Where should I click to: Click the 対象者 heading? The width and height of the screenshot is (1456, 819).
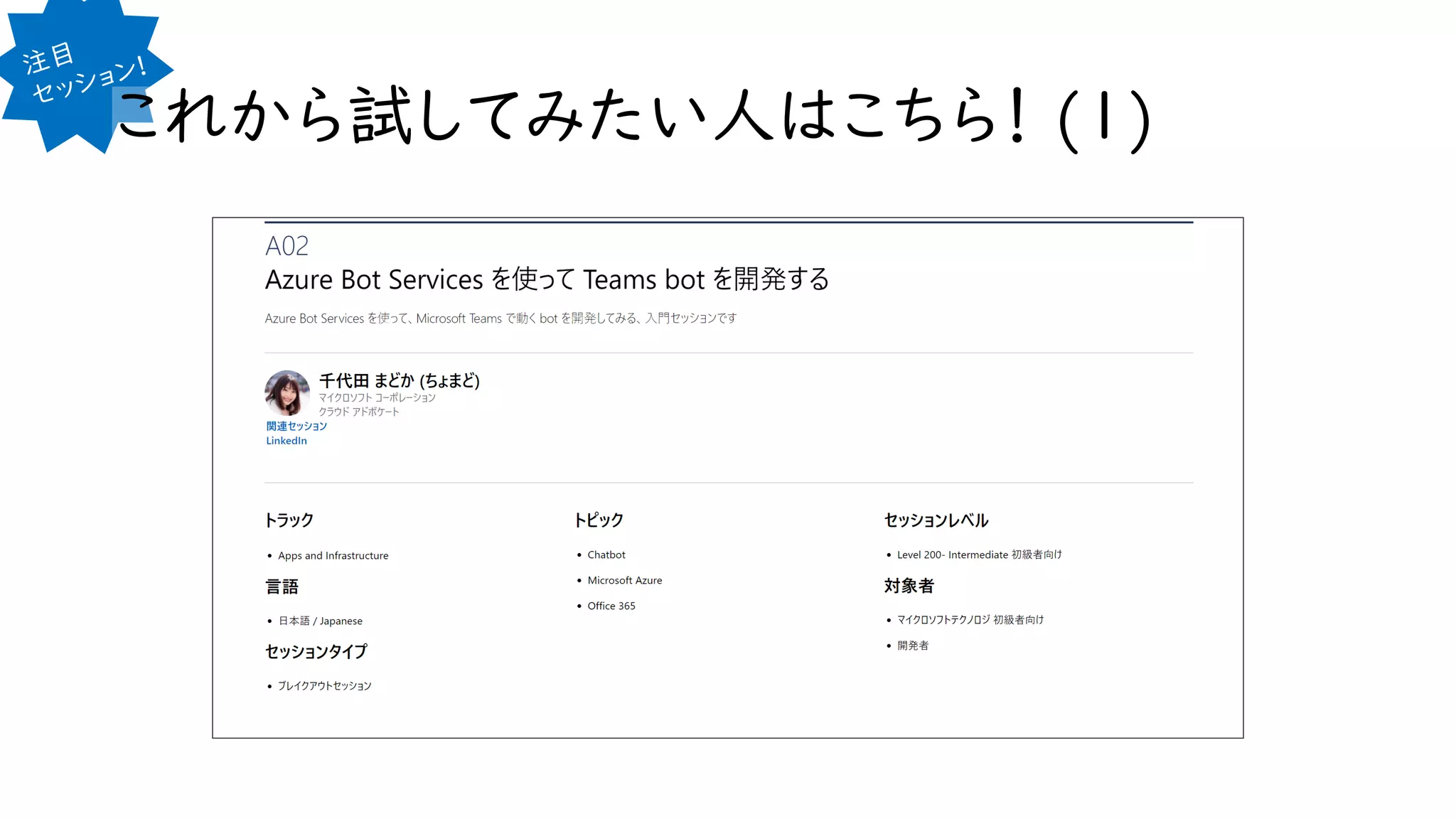(x=909, y=586)
